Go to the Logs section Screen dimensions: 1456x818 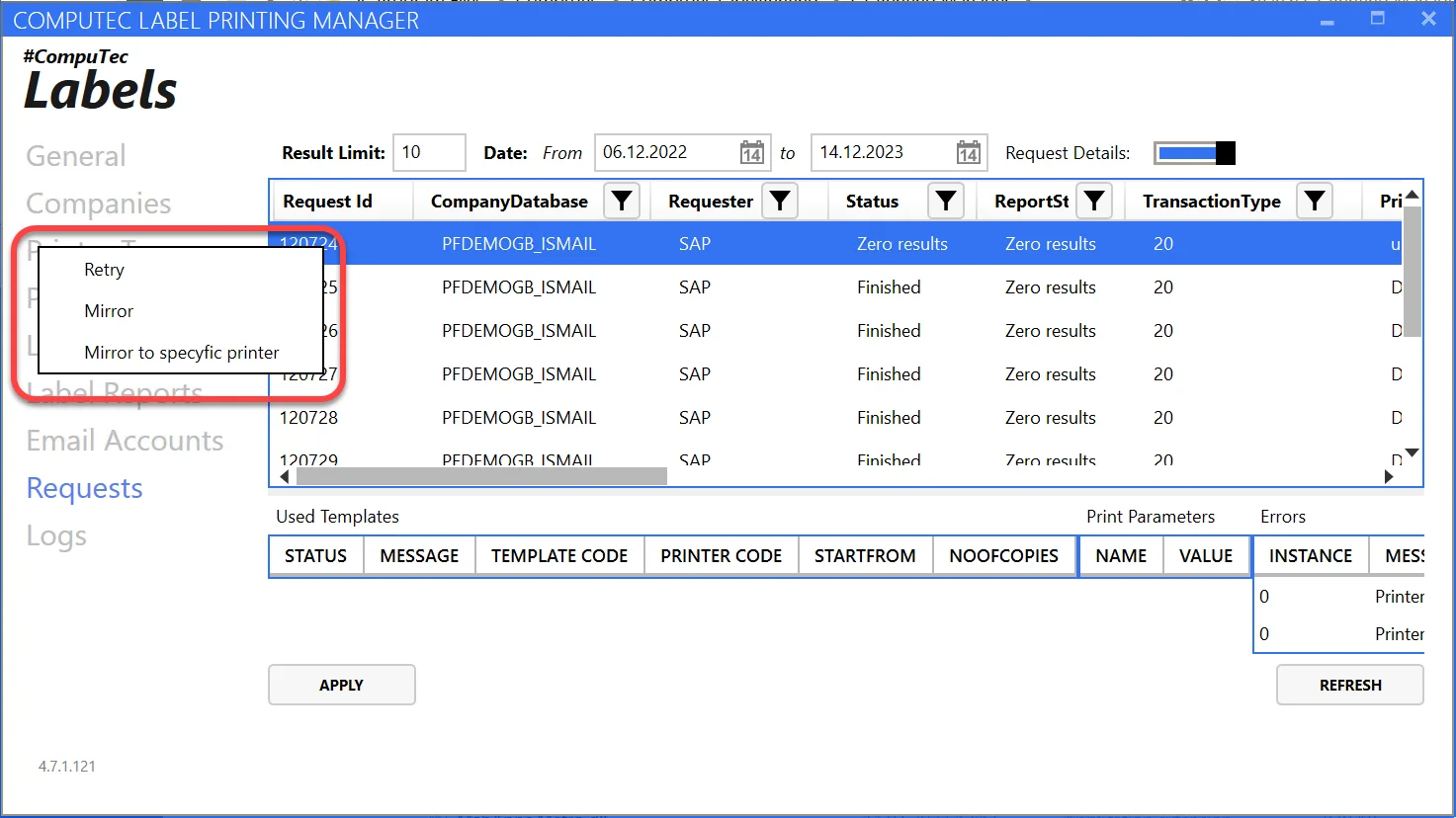[x=56, y=535]
